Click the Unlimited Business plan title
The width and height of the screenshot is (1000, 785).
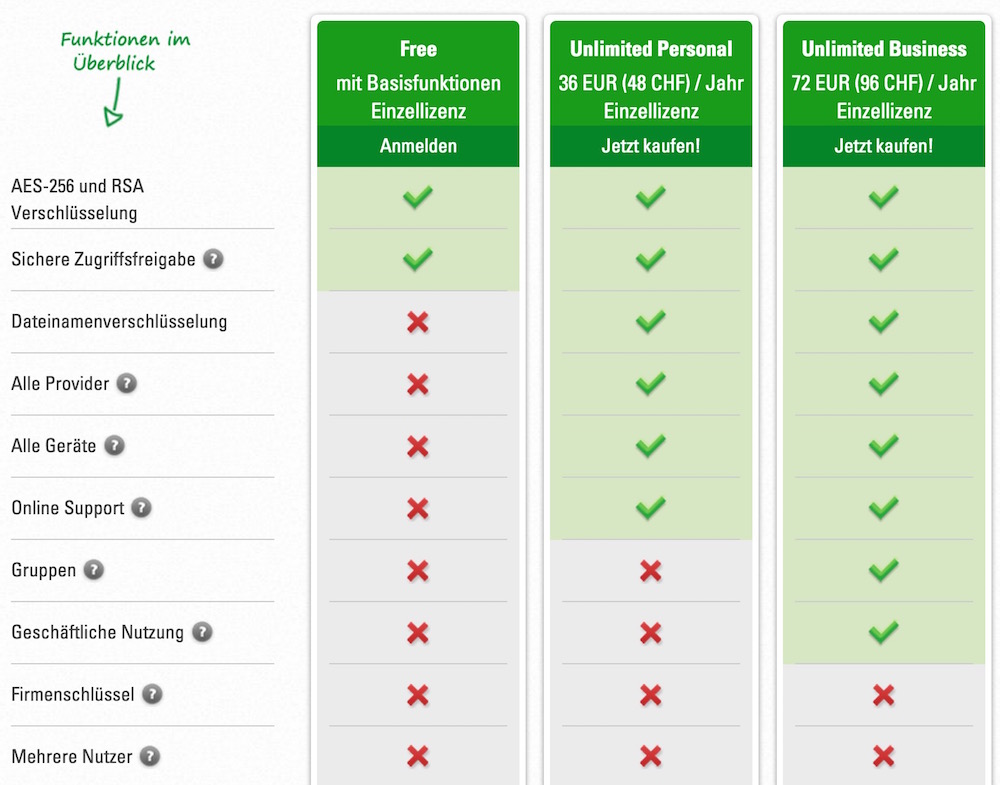click(x=884, y=49)
